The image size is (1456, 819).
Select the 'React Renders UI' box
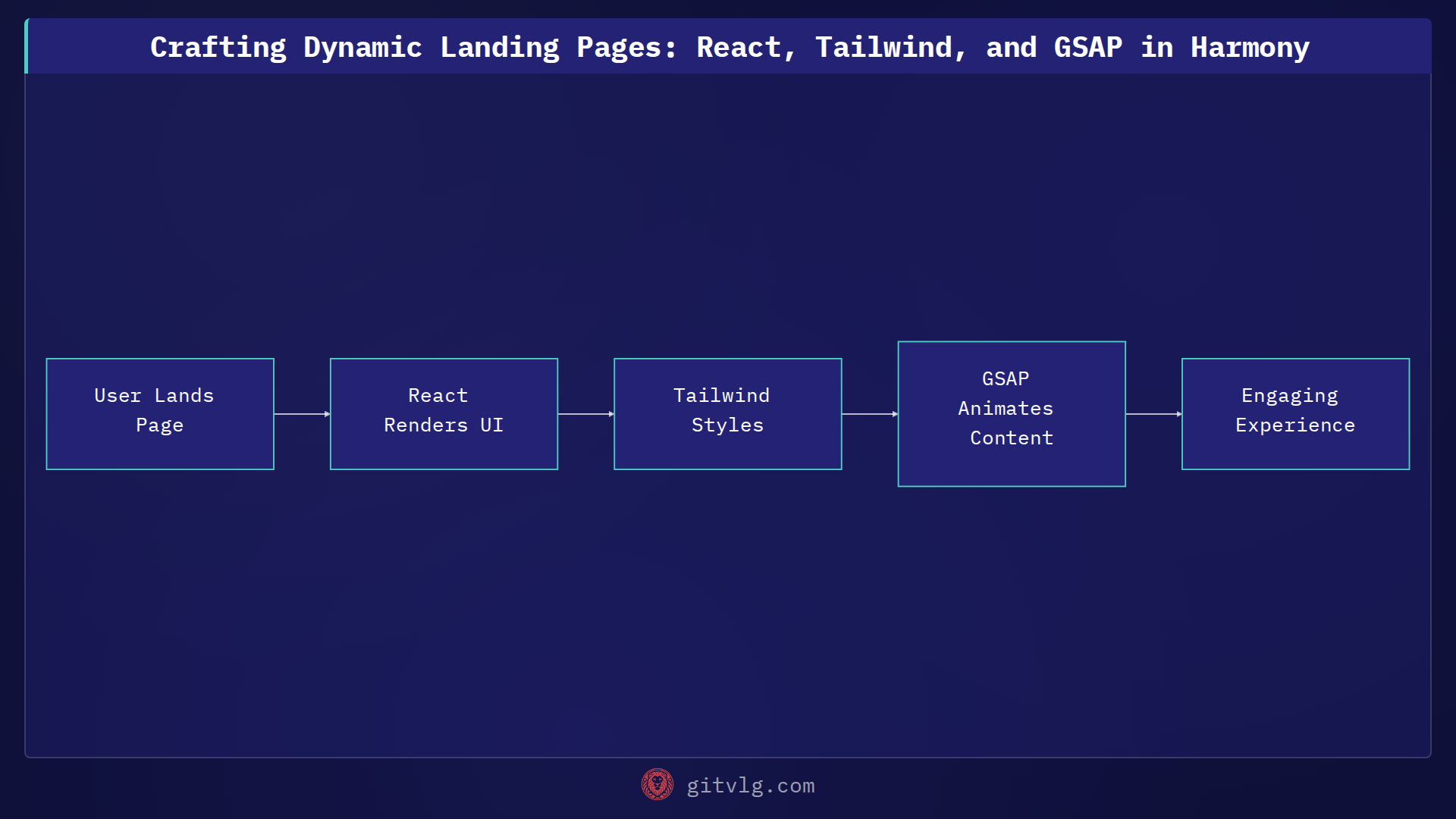pos(444,414)
